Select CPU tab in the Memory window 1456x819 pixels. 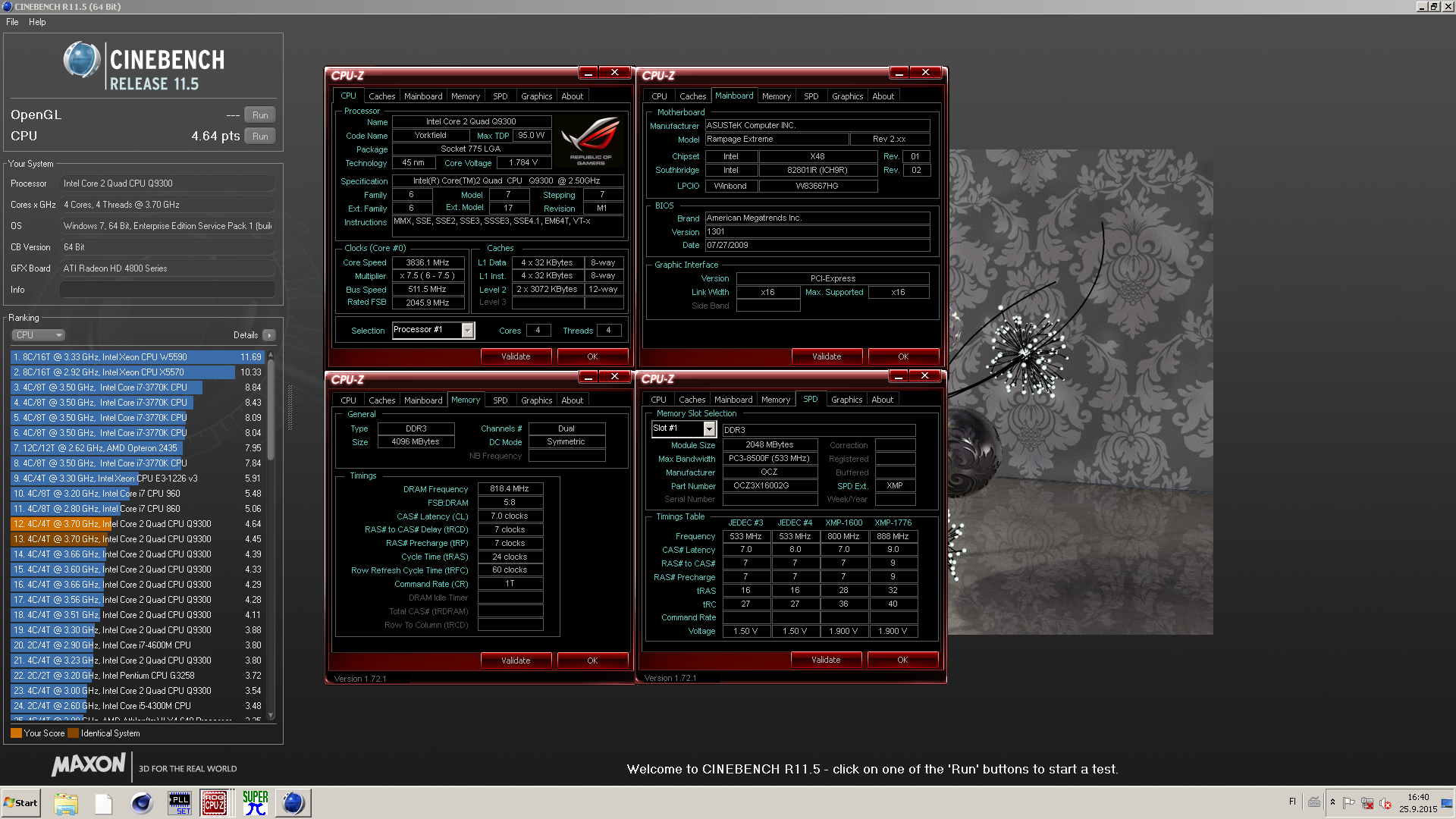tap(348, 400)
